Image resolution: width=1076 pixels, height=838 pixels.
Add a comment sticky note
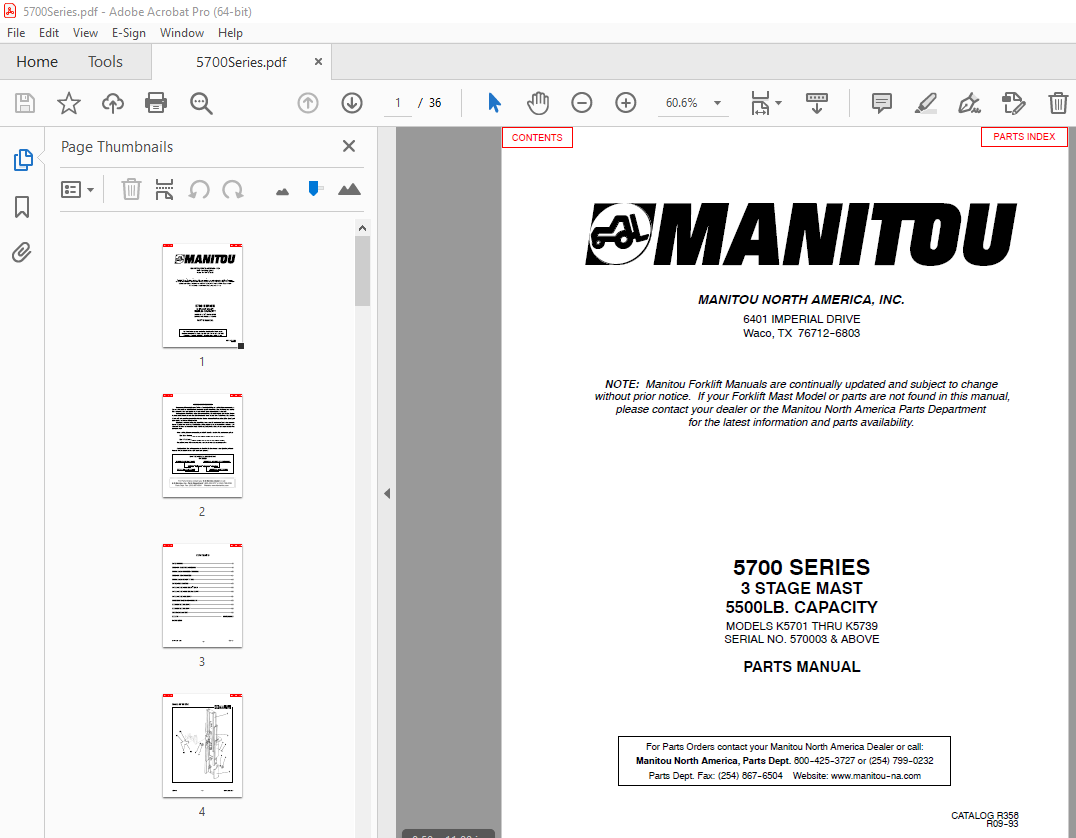(882, 103)
